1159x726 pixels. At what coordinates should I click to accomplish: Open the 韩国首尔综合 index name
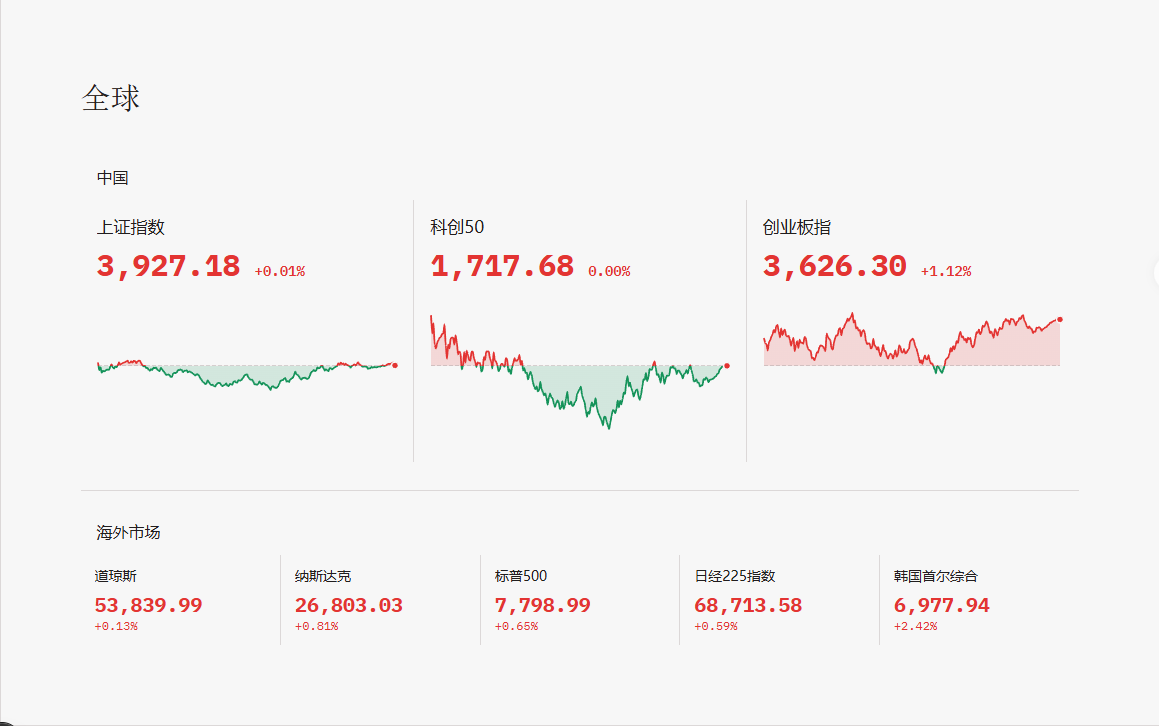click(x=936, y=576)
